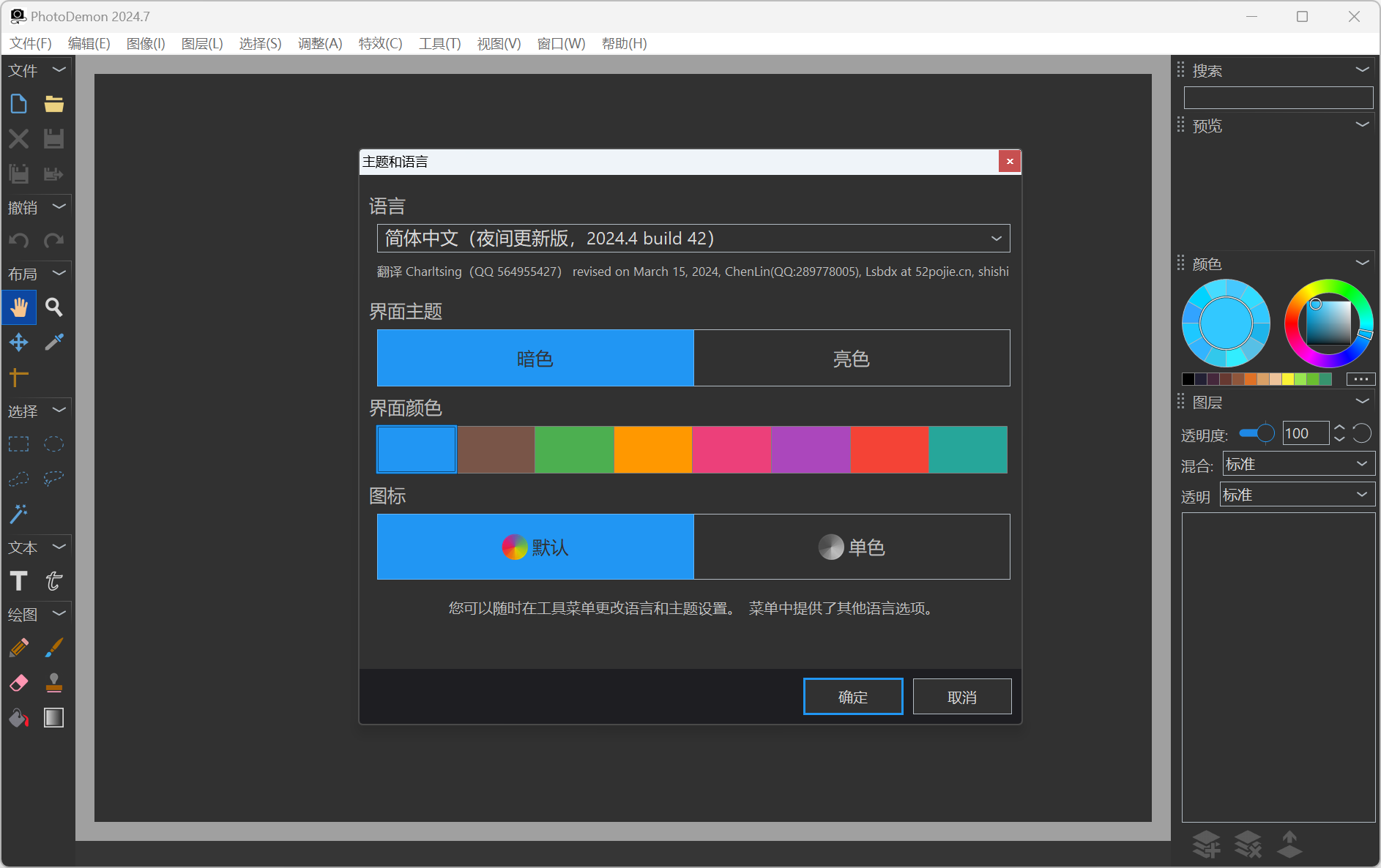Open the palette options ellipsis button
Screen dimensions: 1381x868
[x=1360, y=379]
